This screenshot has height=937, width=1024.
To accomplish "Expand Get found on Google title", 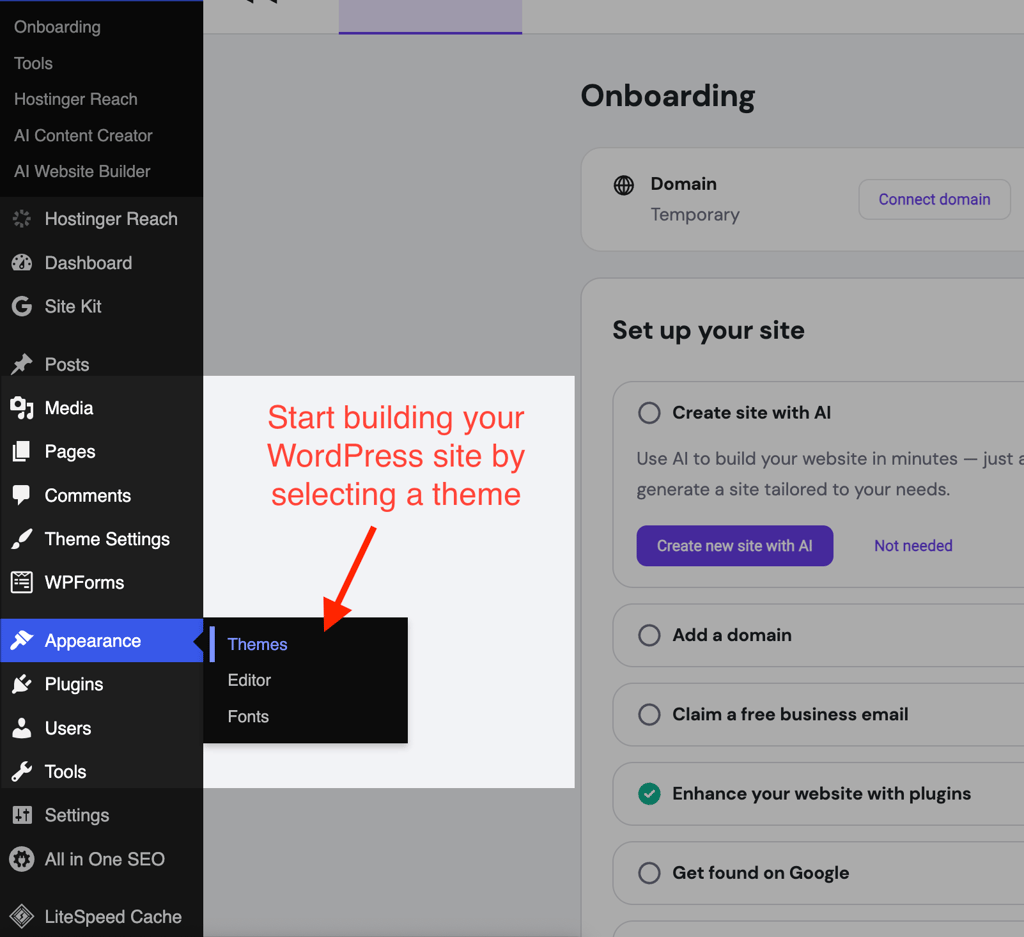I will [761, 873].
